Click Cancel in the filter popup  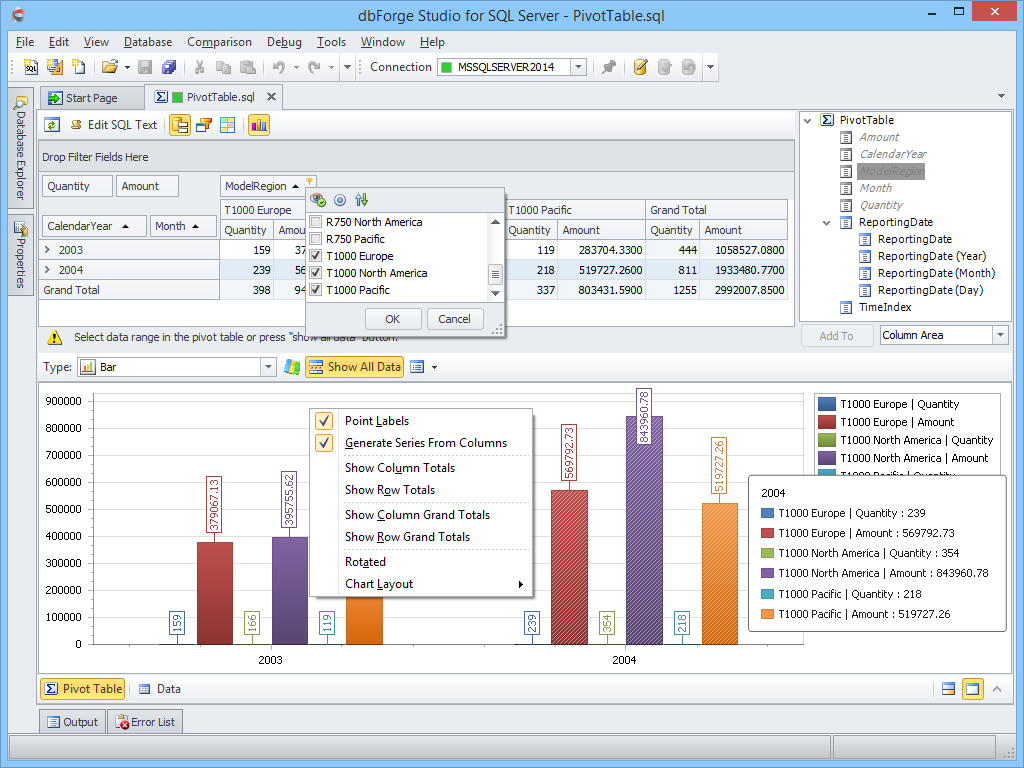(454, 319)
